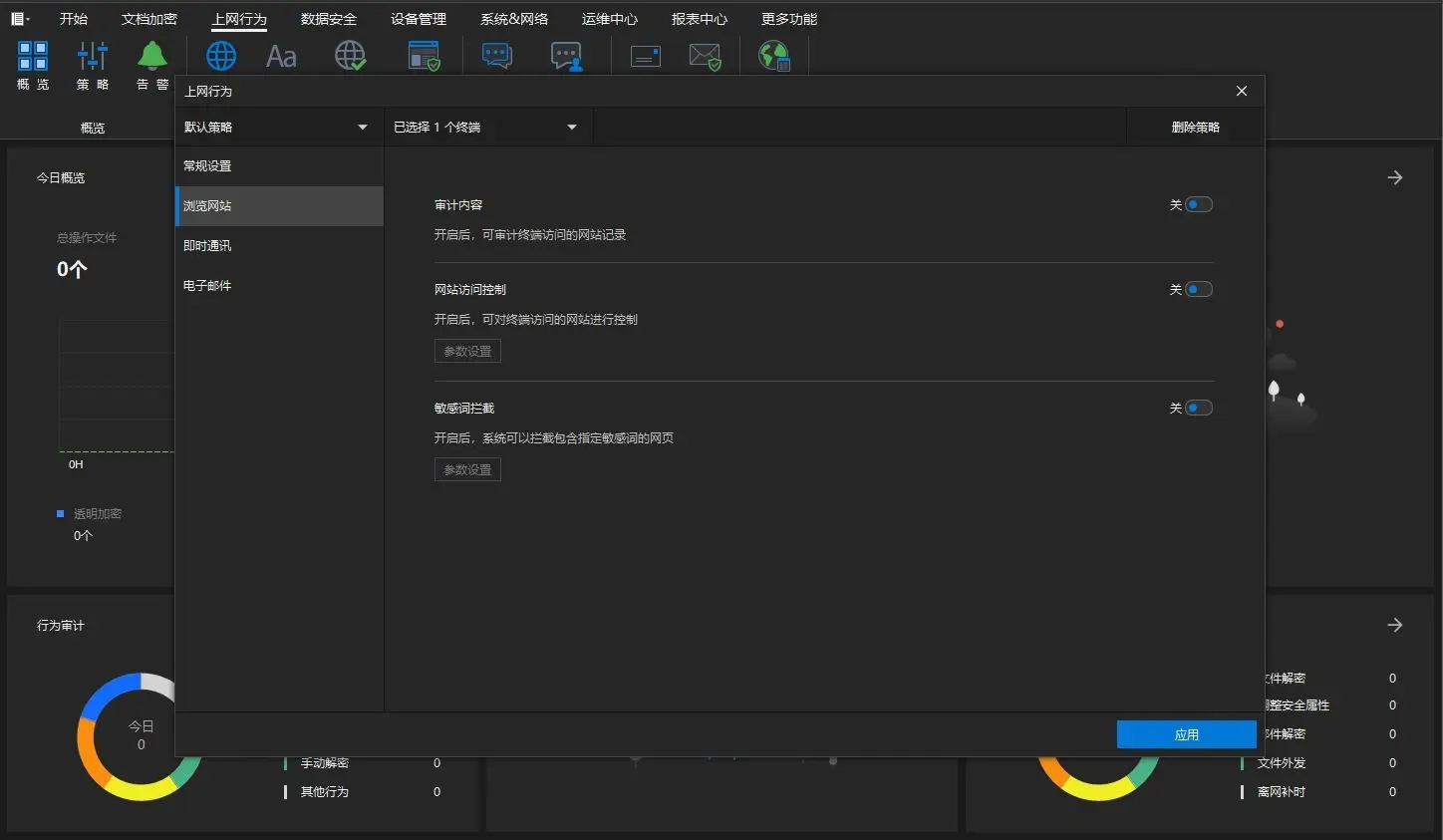Image resolution: width=1443 pixels, height=840 pixels.
Task: Click the globe with green checkmark icon
Action: point(350,56)
